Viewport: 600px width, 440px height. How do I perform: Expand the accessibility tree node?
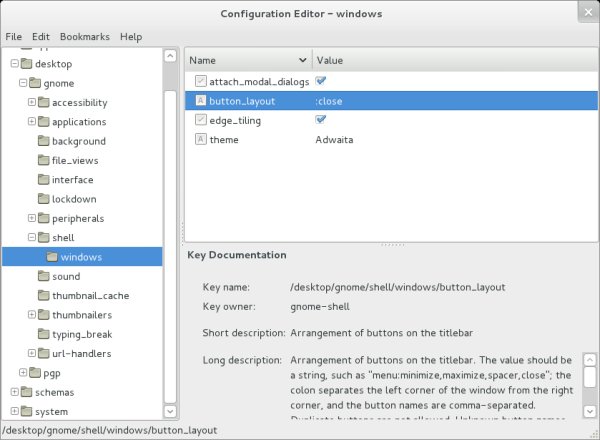[32, 102]
